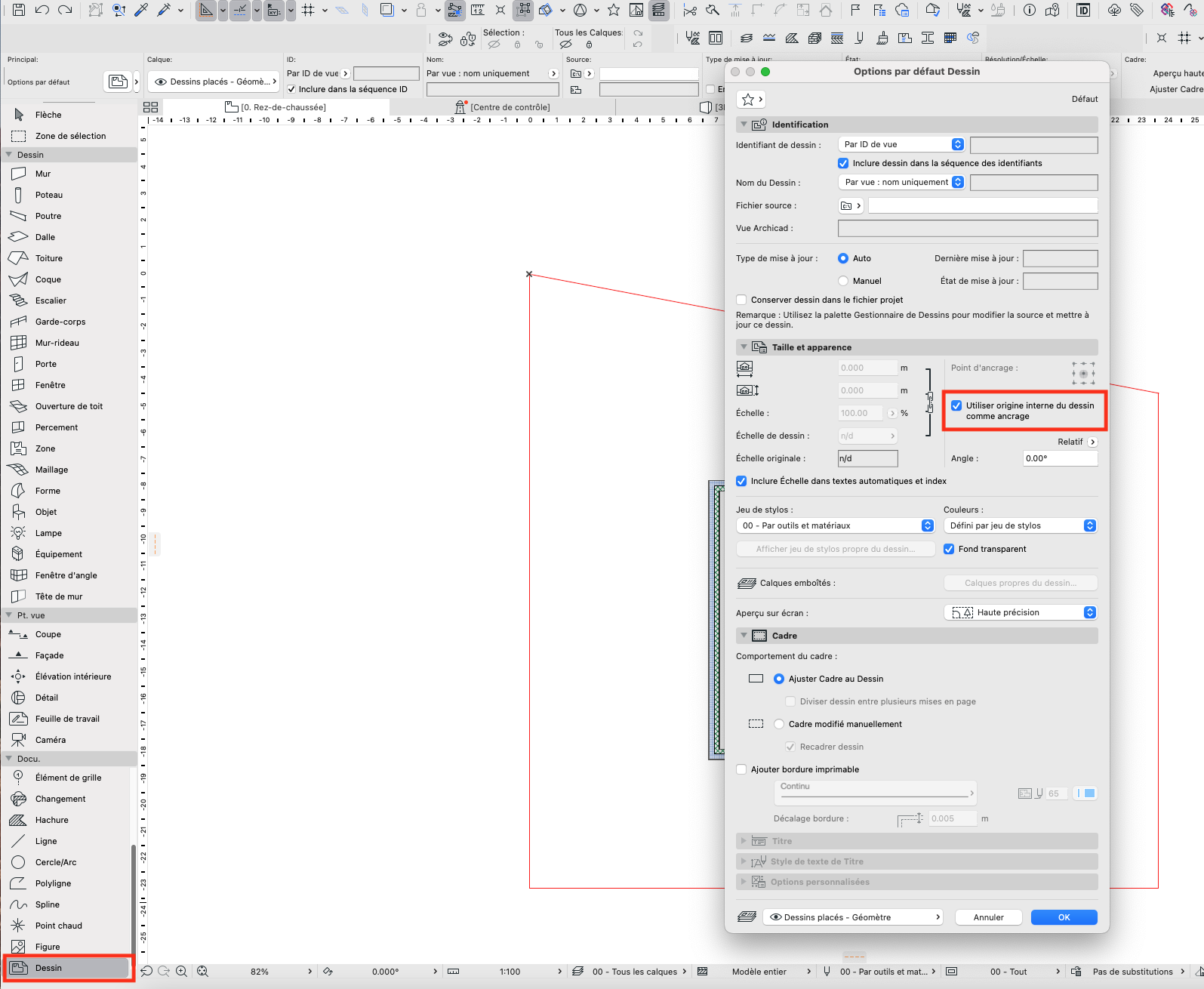This screenshot has height=989, width=1204.
Task: Select the Auto update type radio
Action: 843,258
